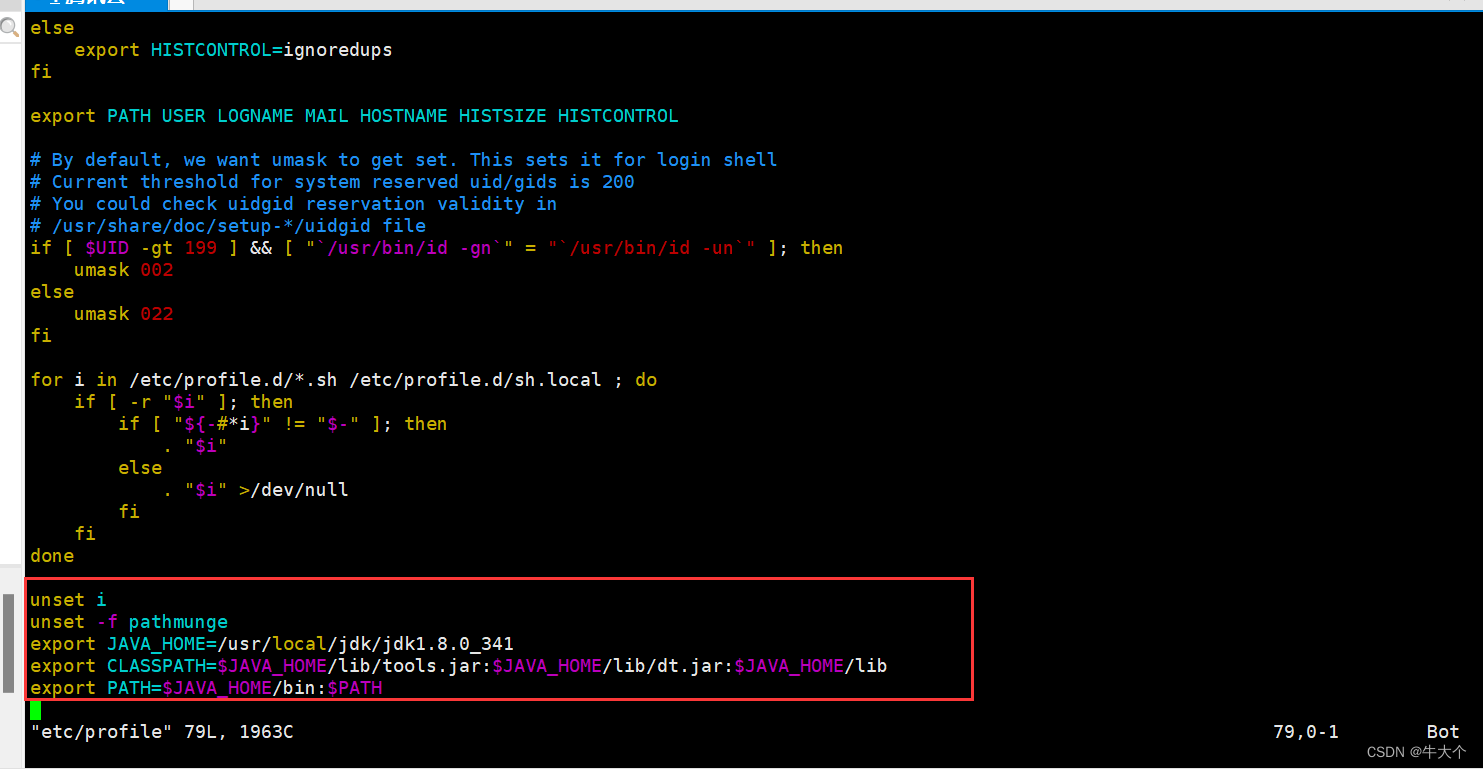The height and width of the screenshot is (769, 1483).
Task: Click the file info "etc/profile" 79L, 1963C
Action: 160,731
